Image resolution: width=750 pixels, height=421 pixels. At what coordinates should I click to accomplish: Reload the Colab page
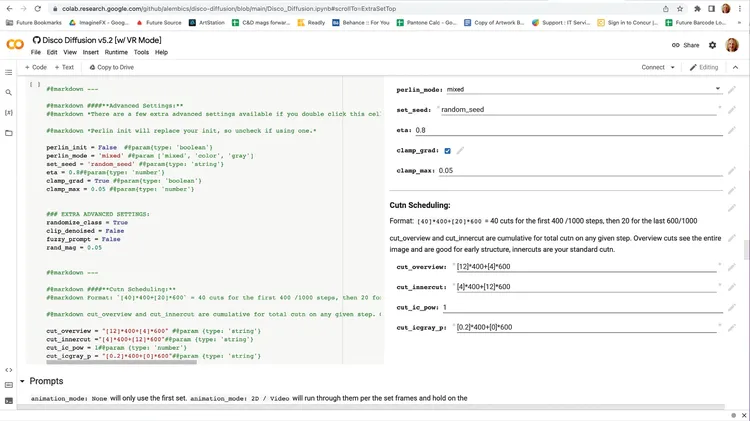(38, 9)
